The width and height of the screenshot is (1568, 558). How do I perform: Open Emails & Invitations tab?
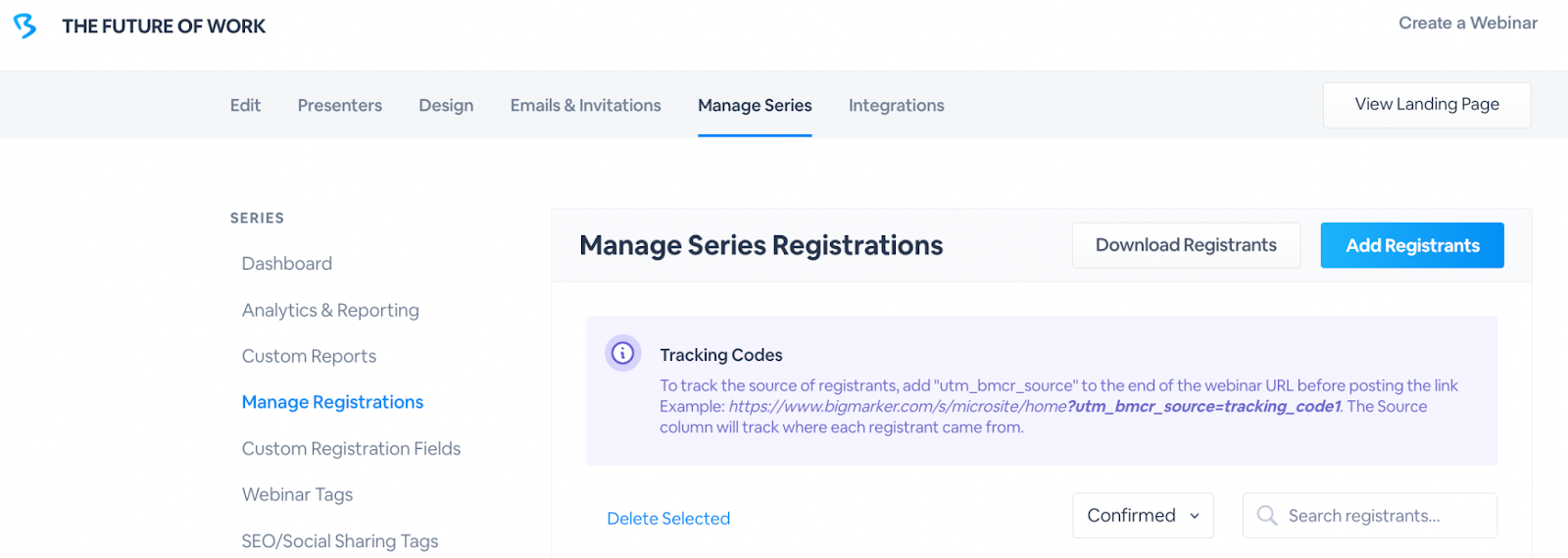click(x=585, y=105)
